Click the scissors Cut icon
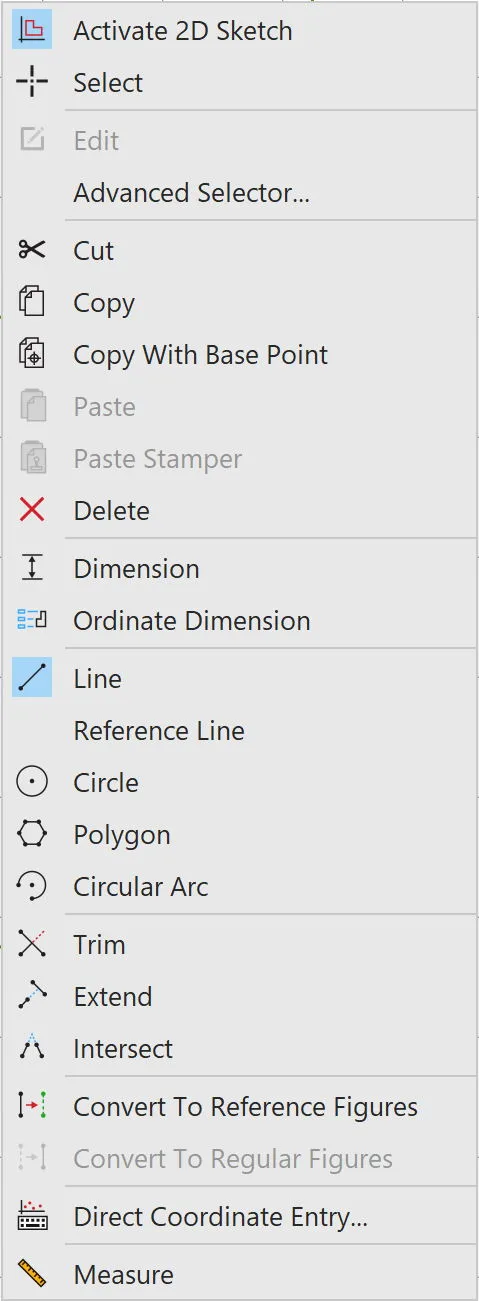 point(32,250)
